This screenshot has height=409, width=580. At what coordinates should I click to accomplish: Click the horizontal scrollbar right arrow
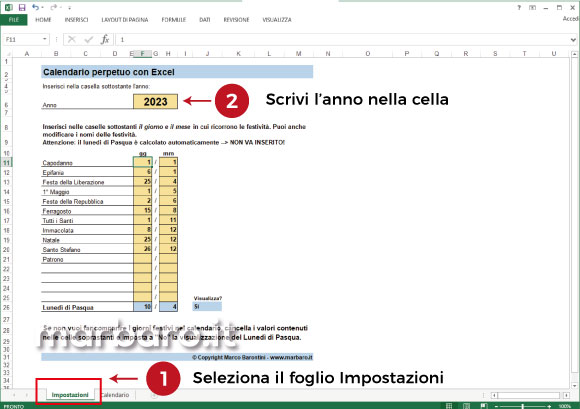point(566,395)
